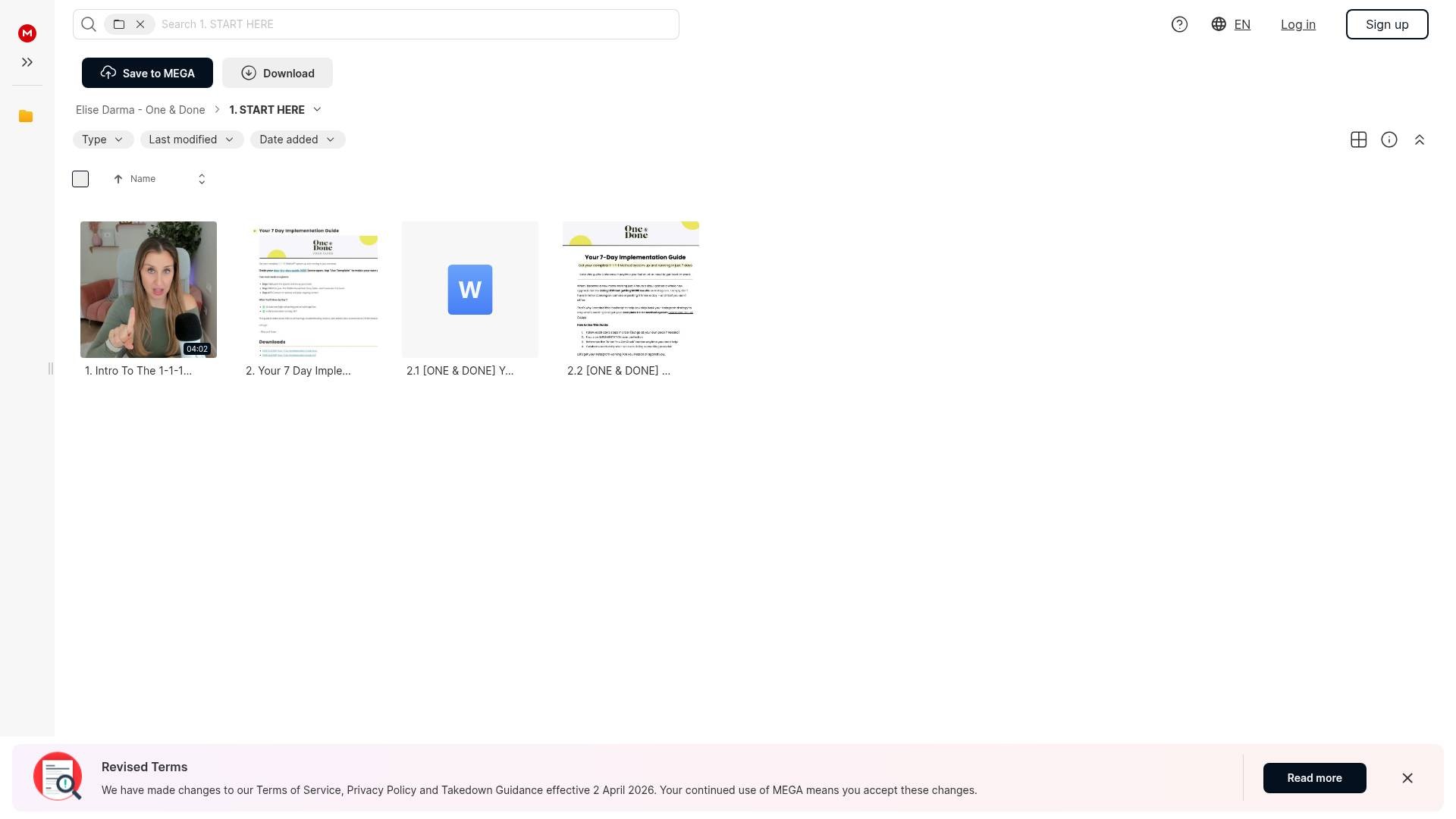Click the Save to MEGA button

click(147, 73)
